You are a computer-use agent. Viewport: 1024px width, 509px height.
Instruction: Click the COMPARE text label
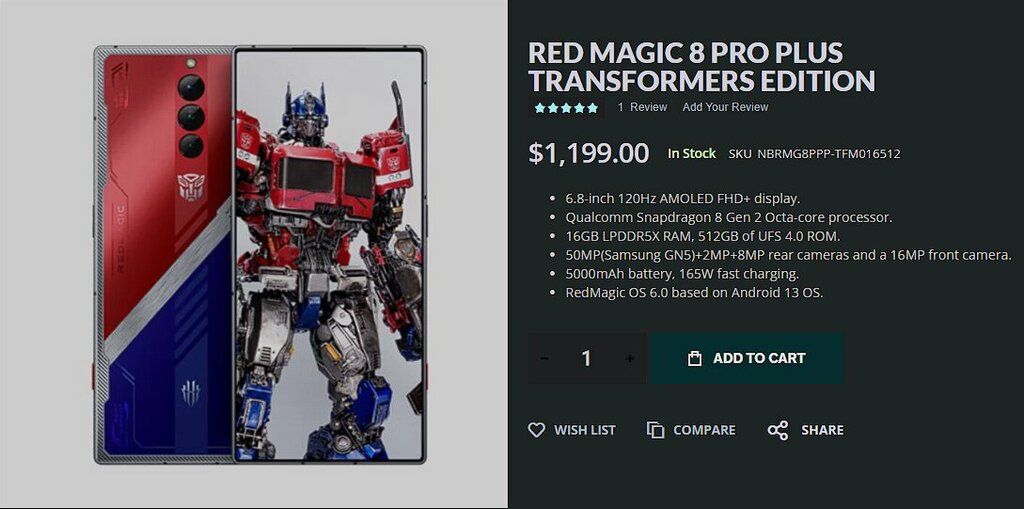[704, 430]
